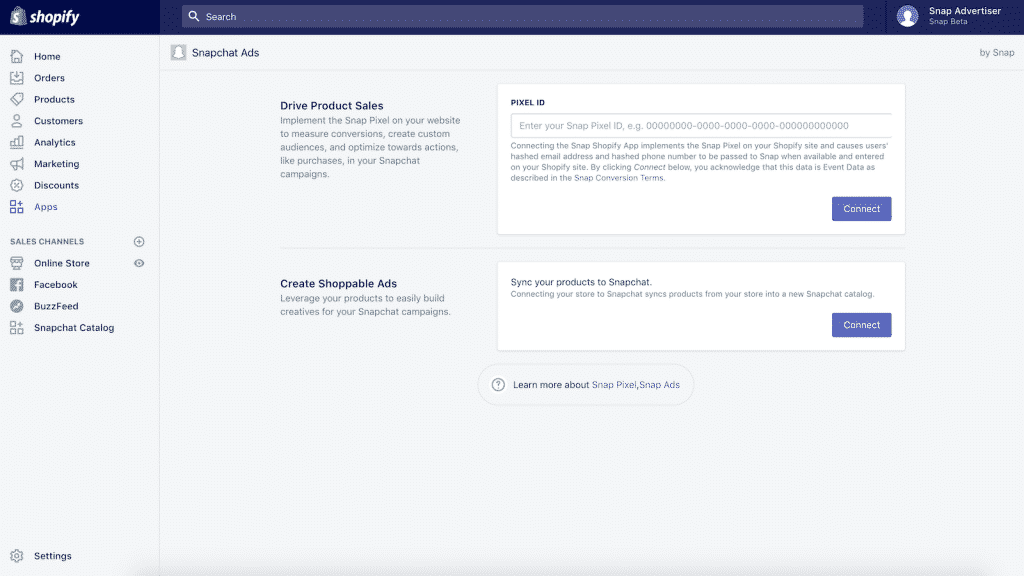The width and height of the screenshot is (1024, 576).
Task: Toggle the Online Store view eye icon
Action: coord(139,263)
